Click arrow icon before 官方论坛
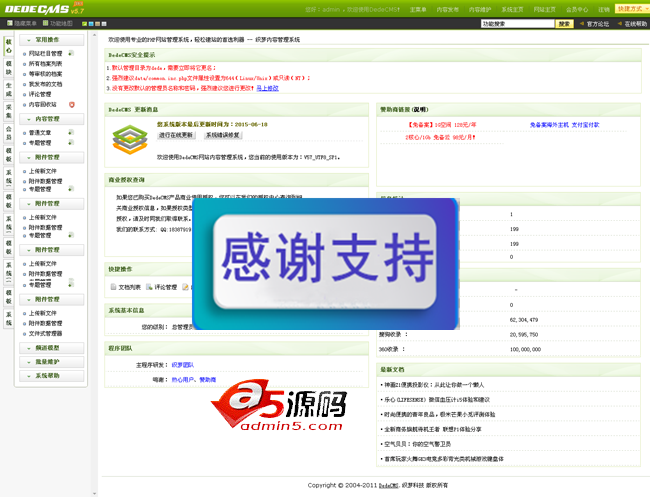The height and width of the screenshot is (497, 650). [582, 24]
